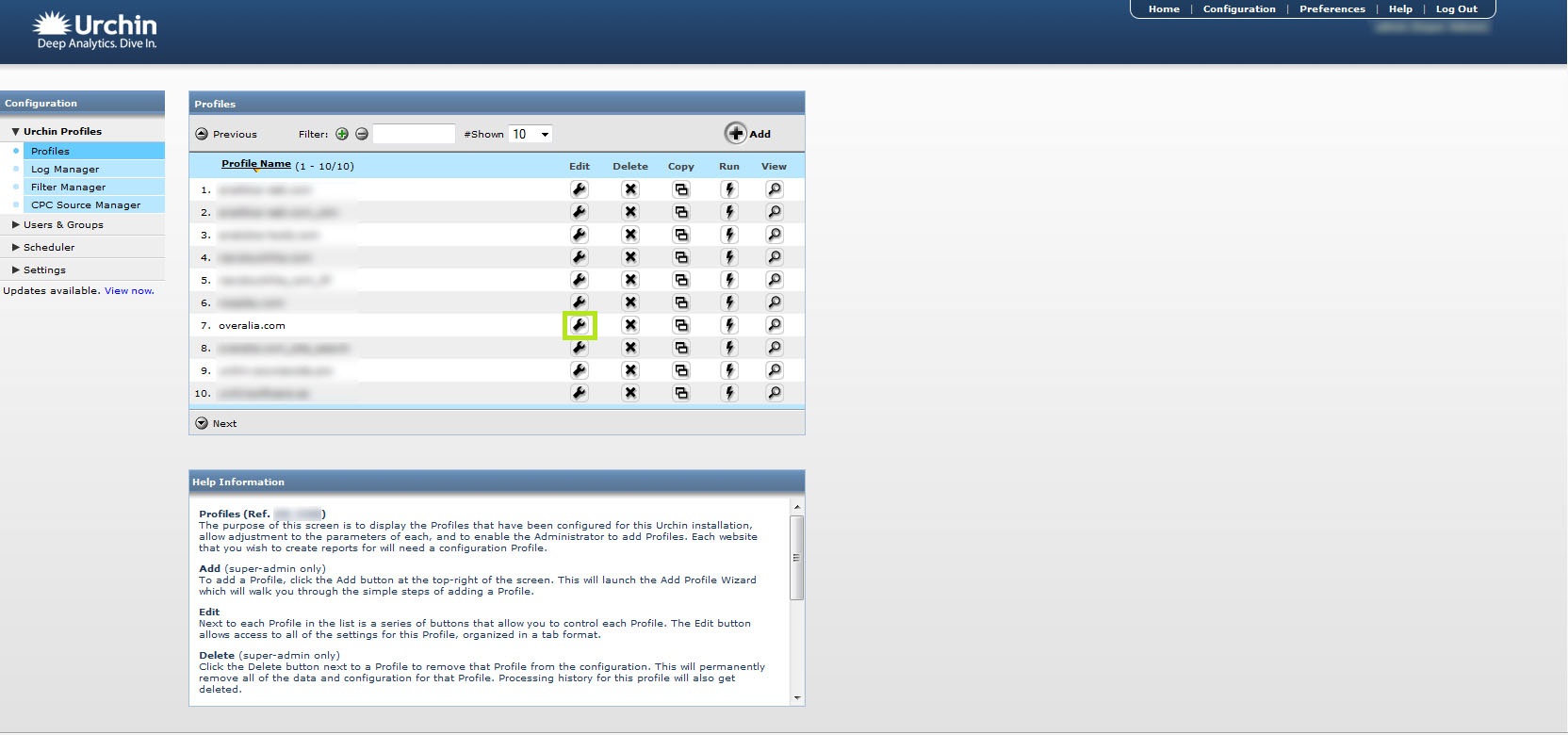
Task: Click the Add profile plus icon
Action: click(x=736, y=134)
